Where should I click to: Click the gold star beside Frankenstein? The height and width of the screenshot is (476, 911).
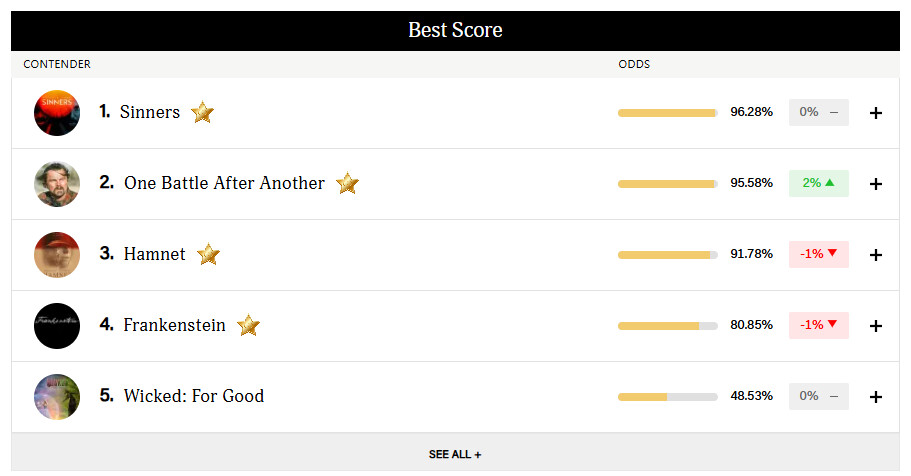click(x=248, y=325)
